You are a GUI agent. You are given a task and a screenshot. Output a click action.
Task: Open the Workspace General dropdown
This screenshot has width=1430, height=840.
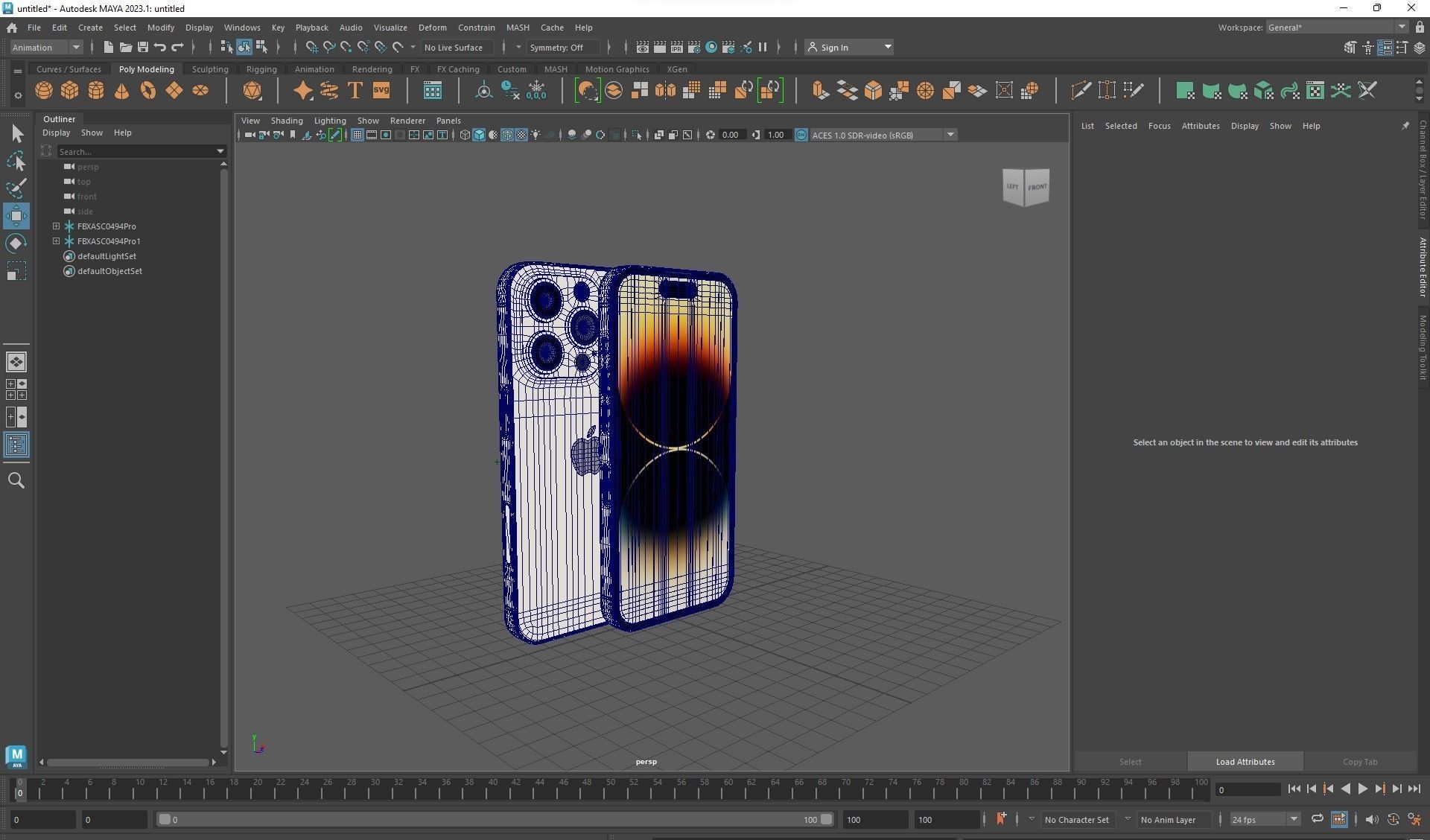(1337, 28)
